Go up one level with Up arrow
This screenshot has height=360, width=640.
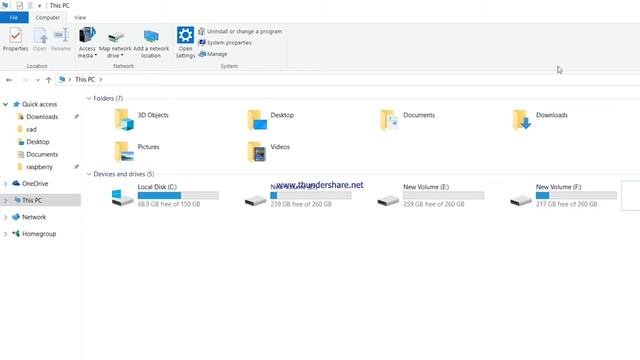[49, 80]
